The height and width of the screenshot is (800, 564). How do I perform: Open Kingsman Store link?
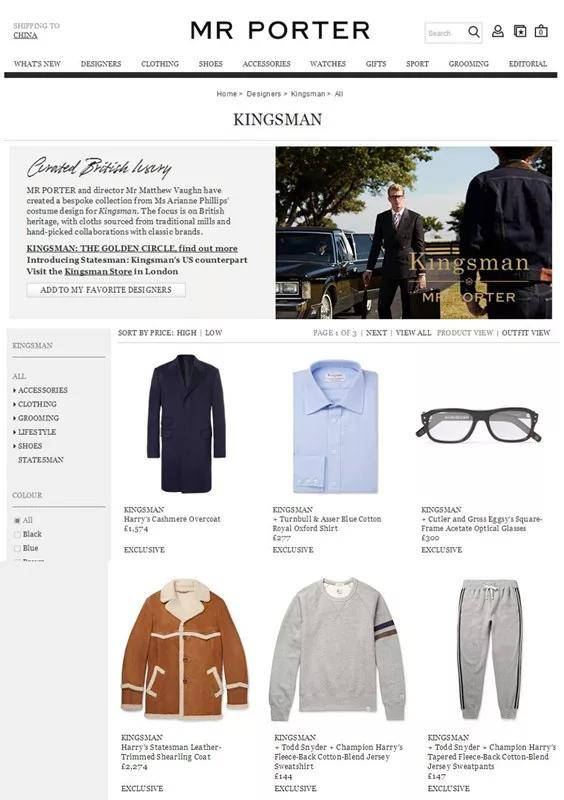(x=98, y=271)
